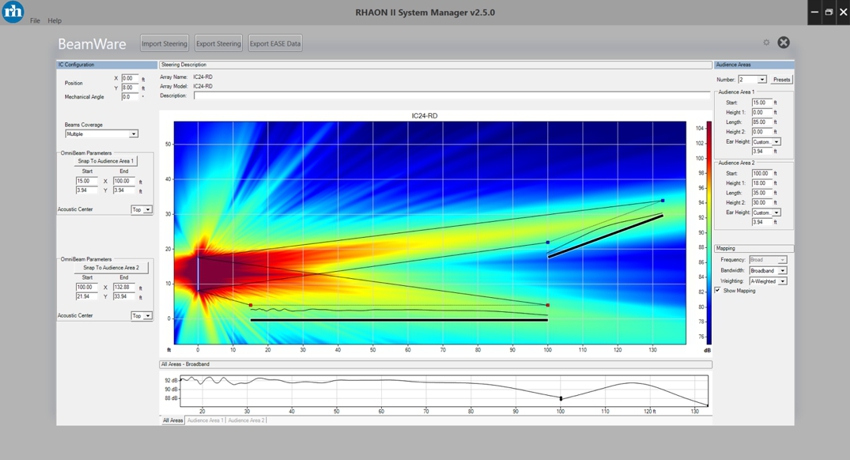Click the Mechanical Angle input field
850x460 pixels.
click(130, 97)
